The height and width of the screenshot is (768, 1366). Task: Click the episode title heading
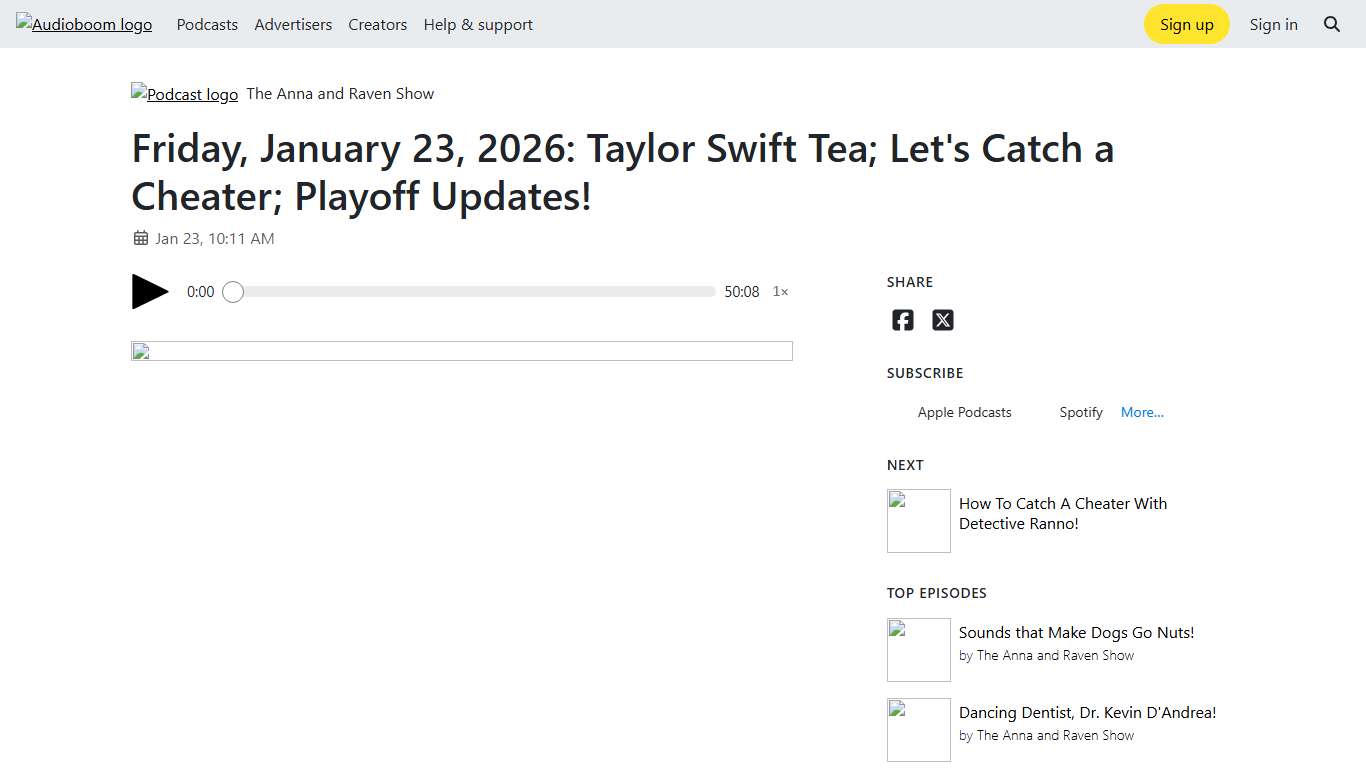click(622, 172)
